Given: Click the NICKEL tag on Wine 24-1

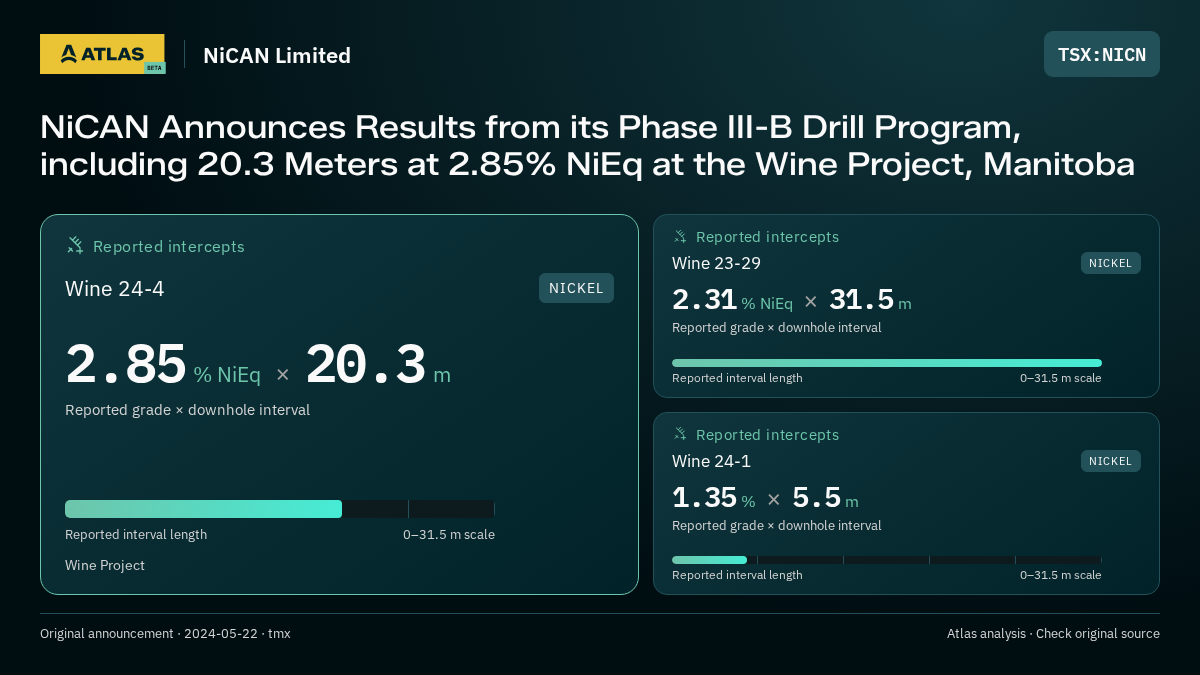Looking at the screenshot, I should (x=1110, y=461).
